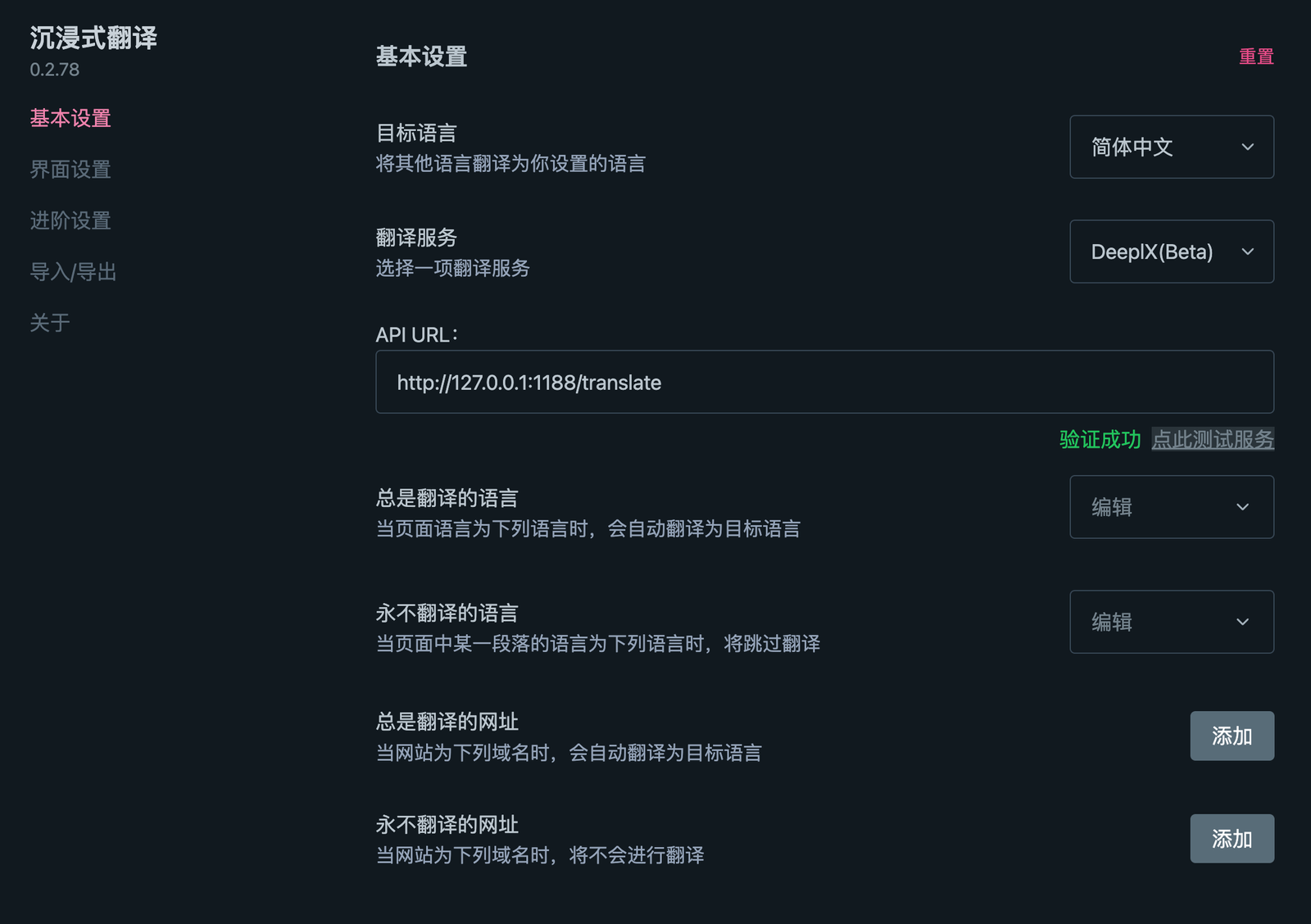Viewport: 1311px width, 924px height.
Task: Expand the 编辑 dropdown for 总是翻译的语言
Action: point(1171,507)
